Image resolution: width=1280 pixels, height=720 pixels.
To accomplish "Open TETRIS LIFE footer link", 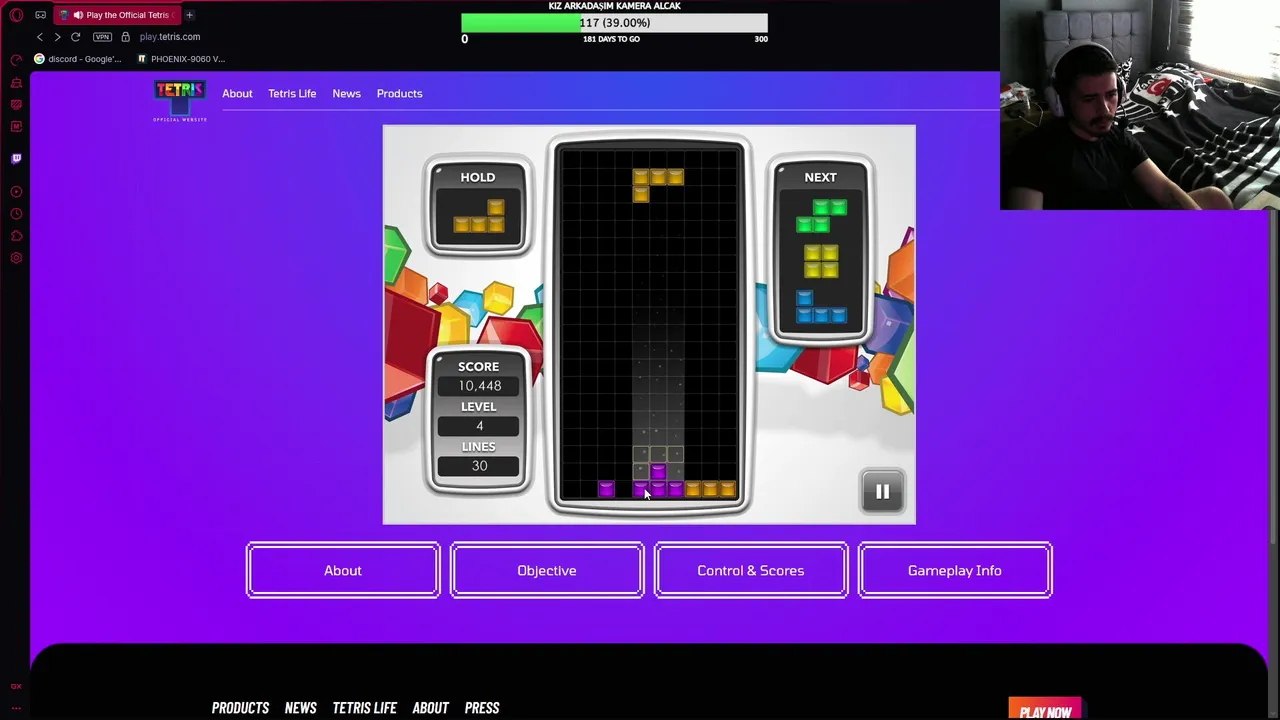I will coord(364,708).
